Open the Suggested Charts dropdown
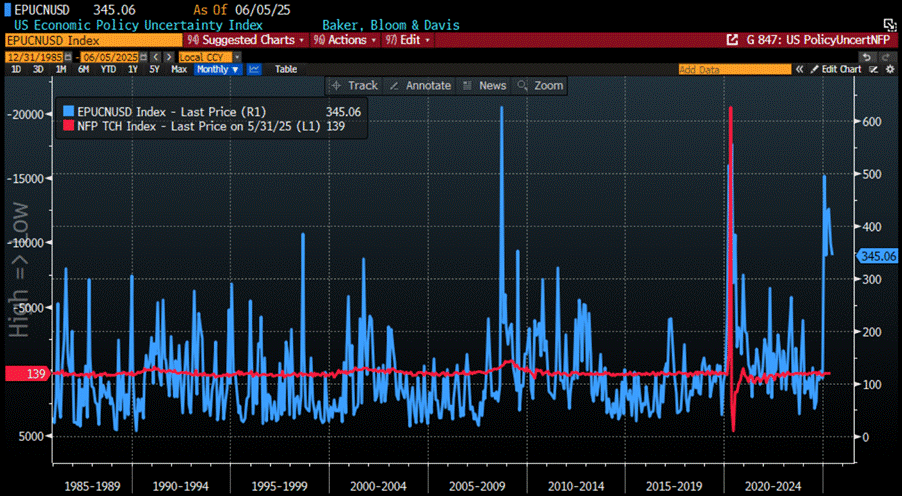This screenshot has width=902, height=496. point(247,40)
